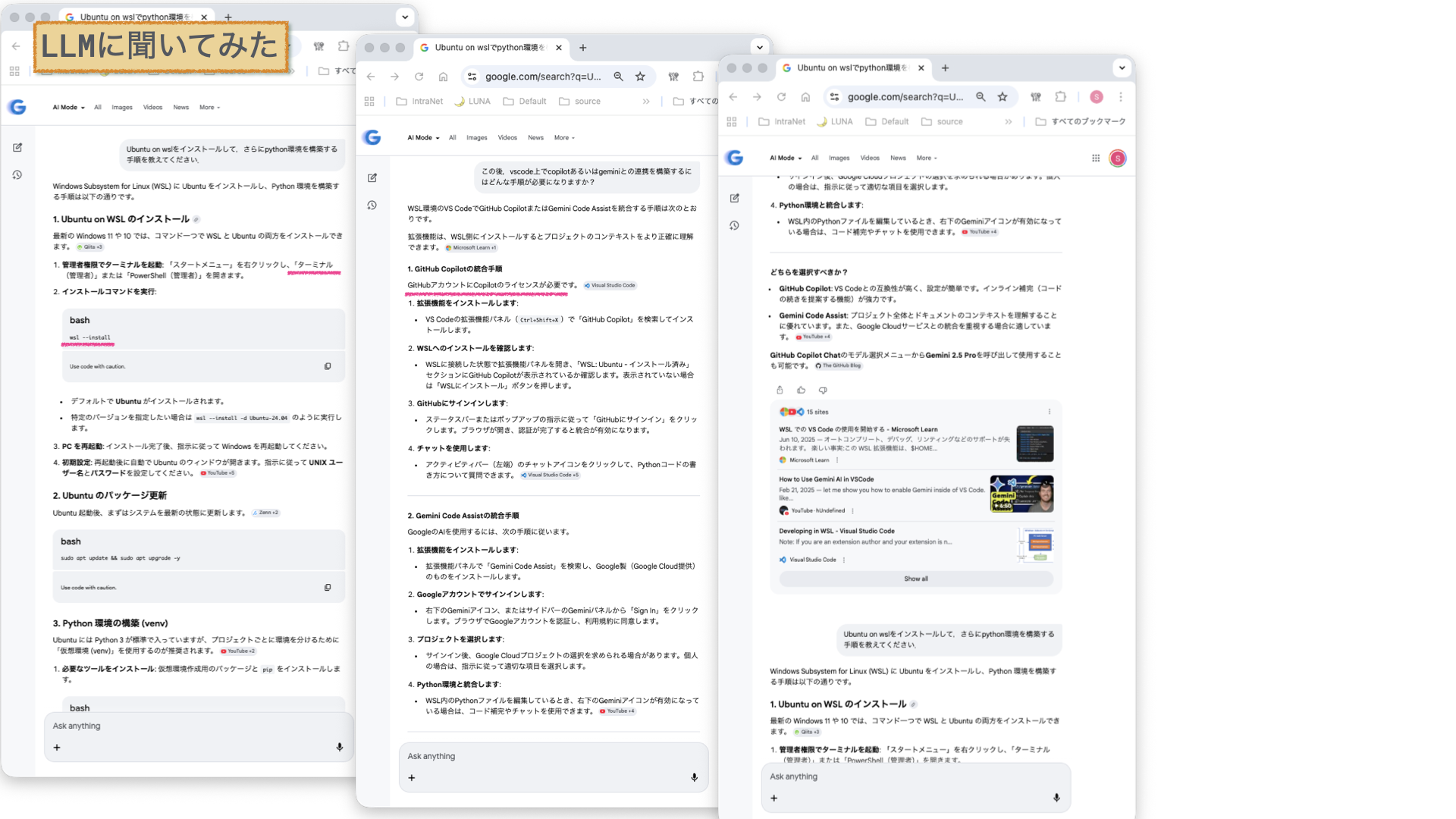This screenshot has height=819, width=1456.
Task: Open the Chrome three-dot menu in the right window
Action: click(1121, 97)
